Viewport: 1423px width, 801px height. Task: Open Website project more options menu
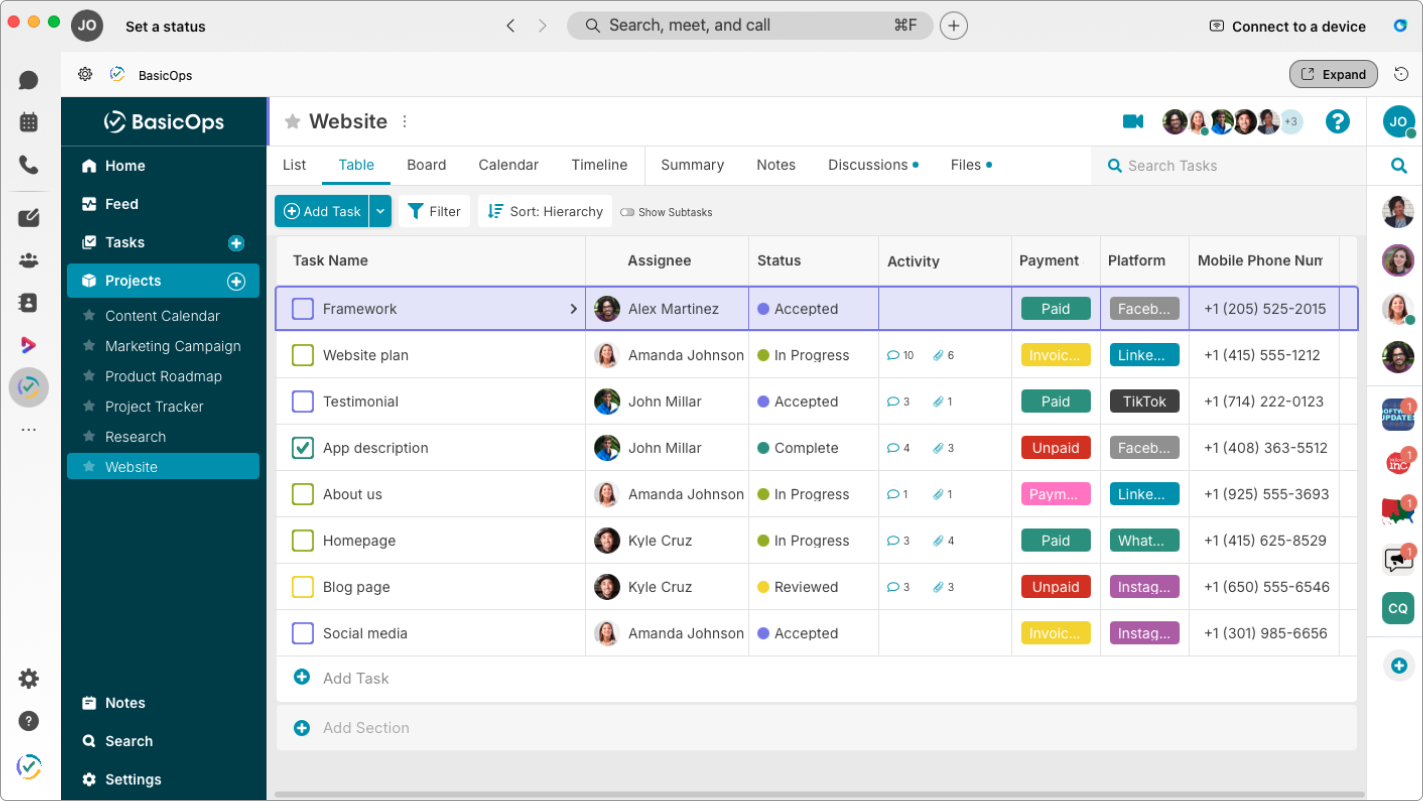(405, 122)
